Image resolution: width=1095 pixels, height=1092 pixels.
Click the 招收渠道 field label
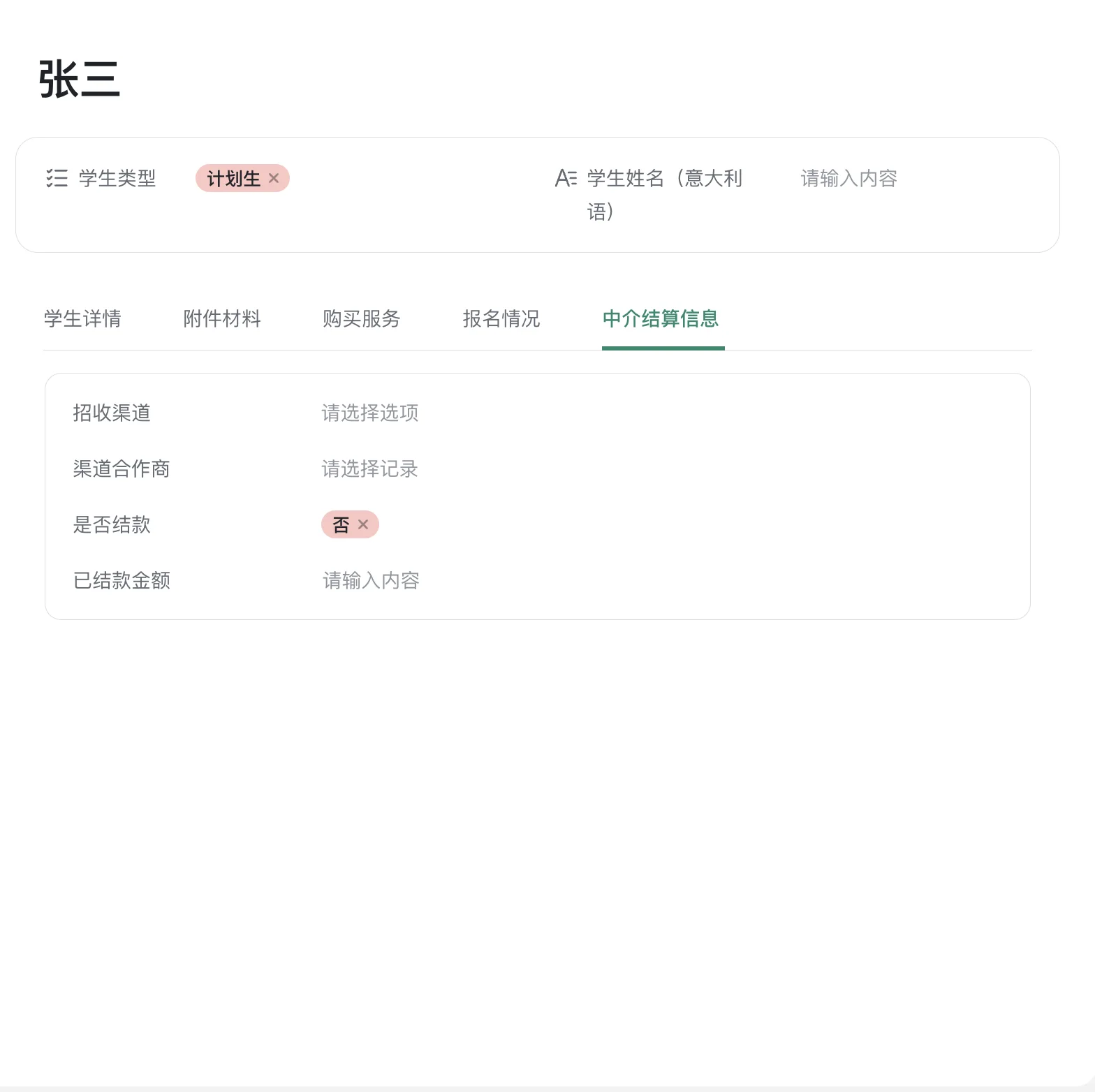tap(112, 413)
